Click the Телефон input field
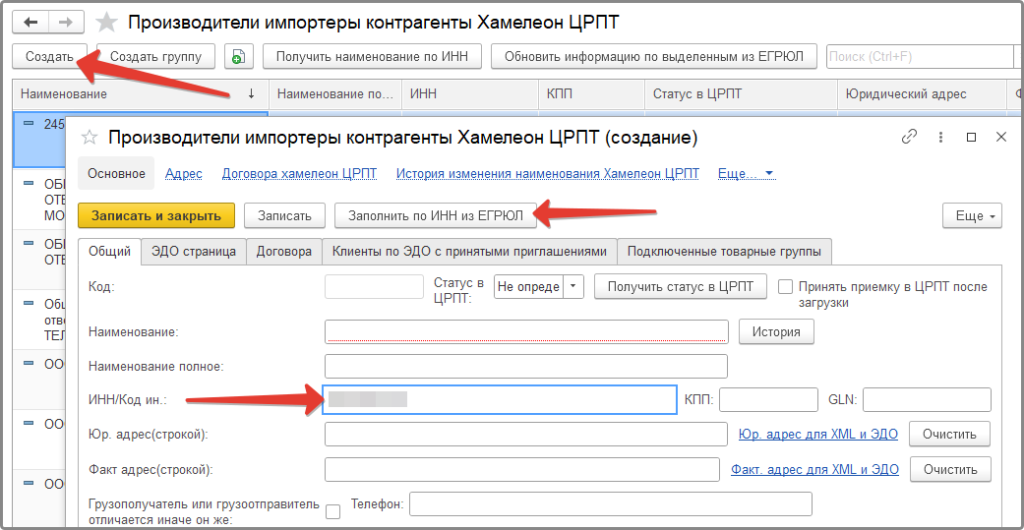The height and width of the screenshot is (530, 1024). click(x=611, y=505)
